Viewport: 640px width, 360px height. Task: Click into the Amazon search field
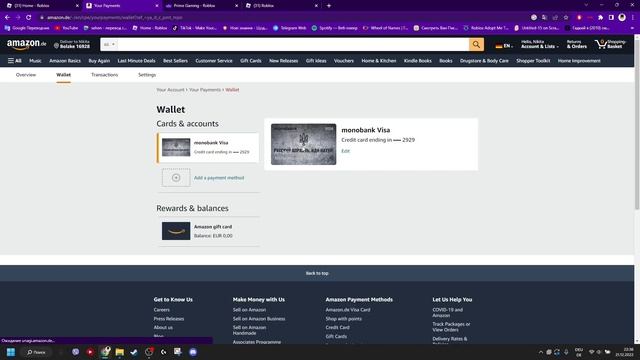[293, 44]
